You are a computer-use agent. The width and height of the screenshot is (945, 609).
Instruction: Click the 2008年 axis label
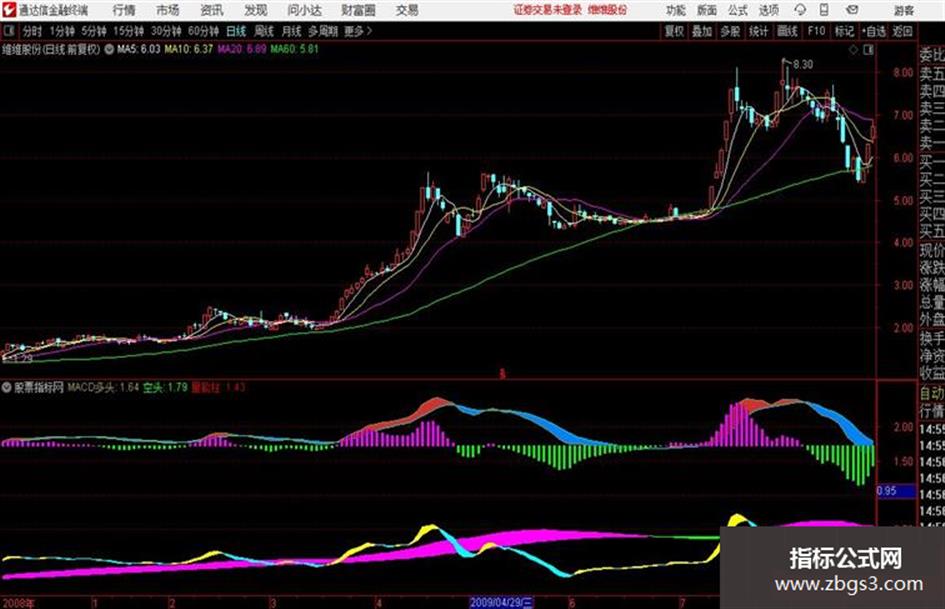[19, 603]
